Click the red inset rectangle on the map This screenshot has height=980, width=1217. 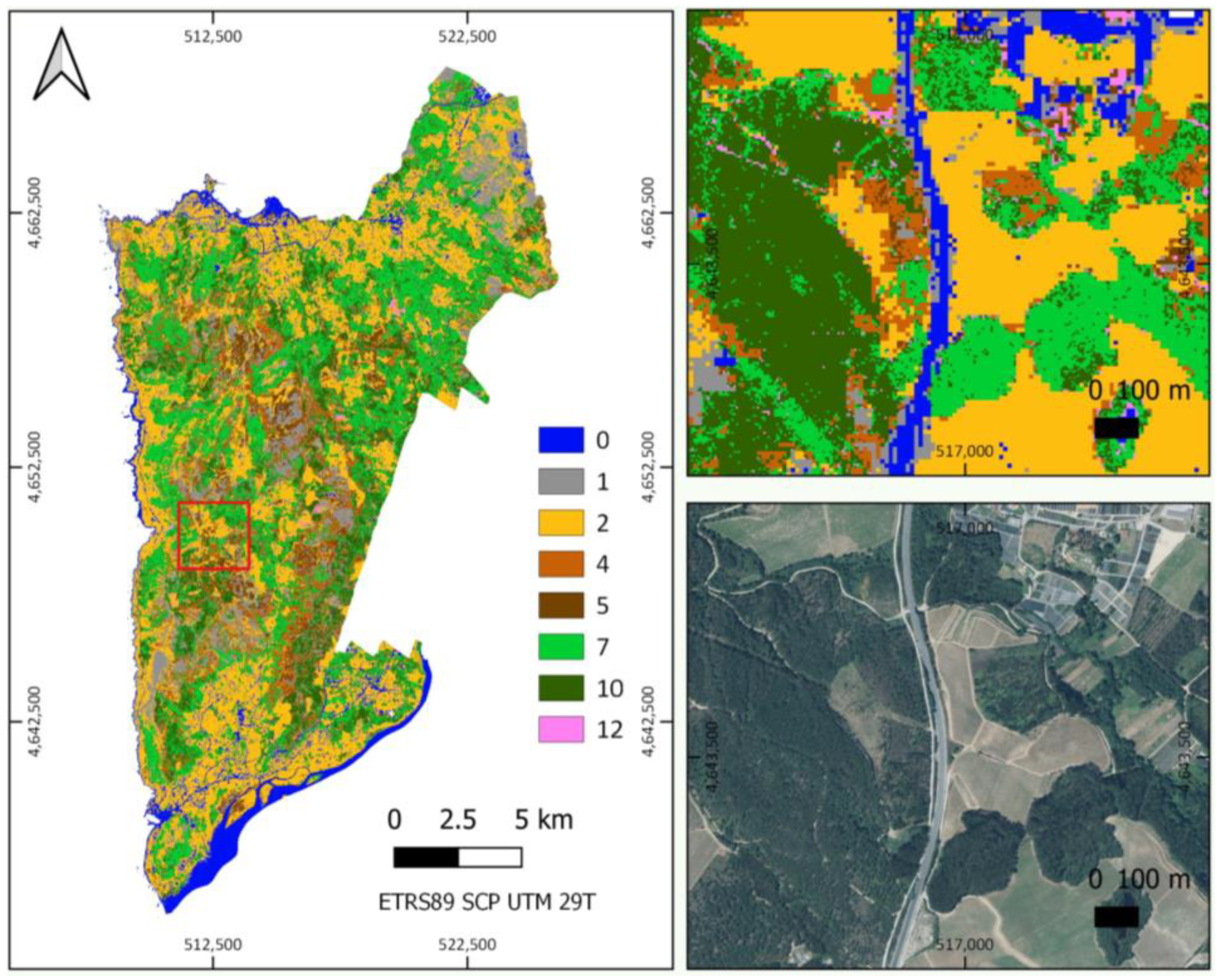[213, 535]
